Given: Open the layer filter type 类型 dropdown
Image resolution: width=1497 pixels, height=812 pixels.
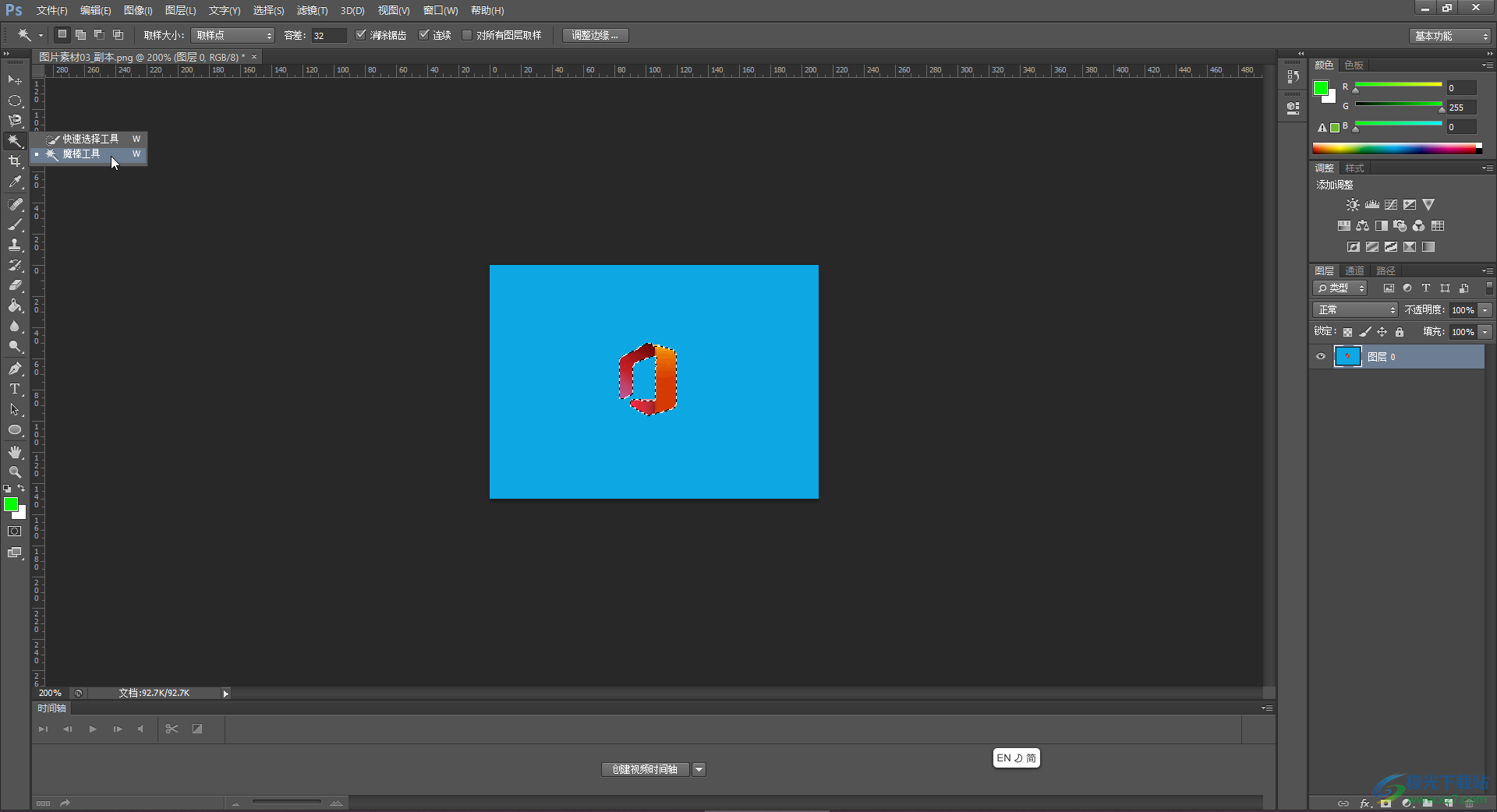Looking at the screenshot, I should coord(1340,288).
